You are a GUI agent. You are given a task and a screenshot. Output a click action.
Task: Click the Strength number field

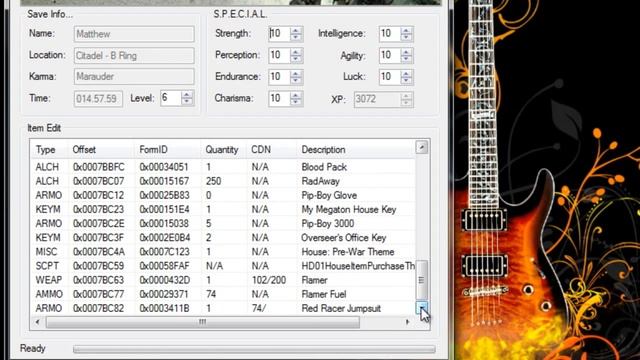pos(280,34)
